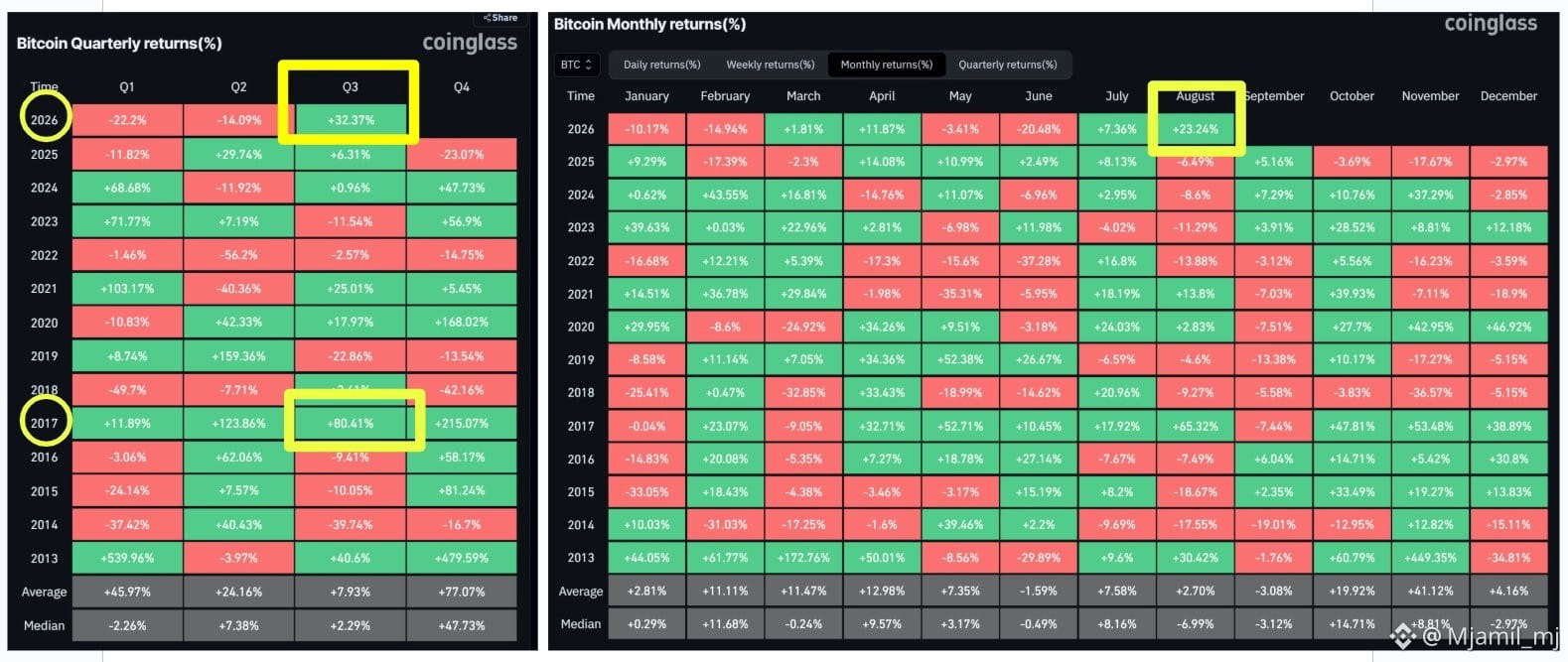The height and width of the screenshot is (662, 1568).
Task: Click the 2017 Q3 +80.41% cell
Action: [350, 424]
